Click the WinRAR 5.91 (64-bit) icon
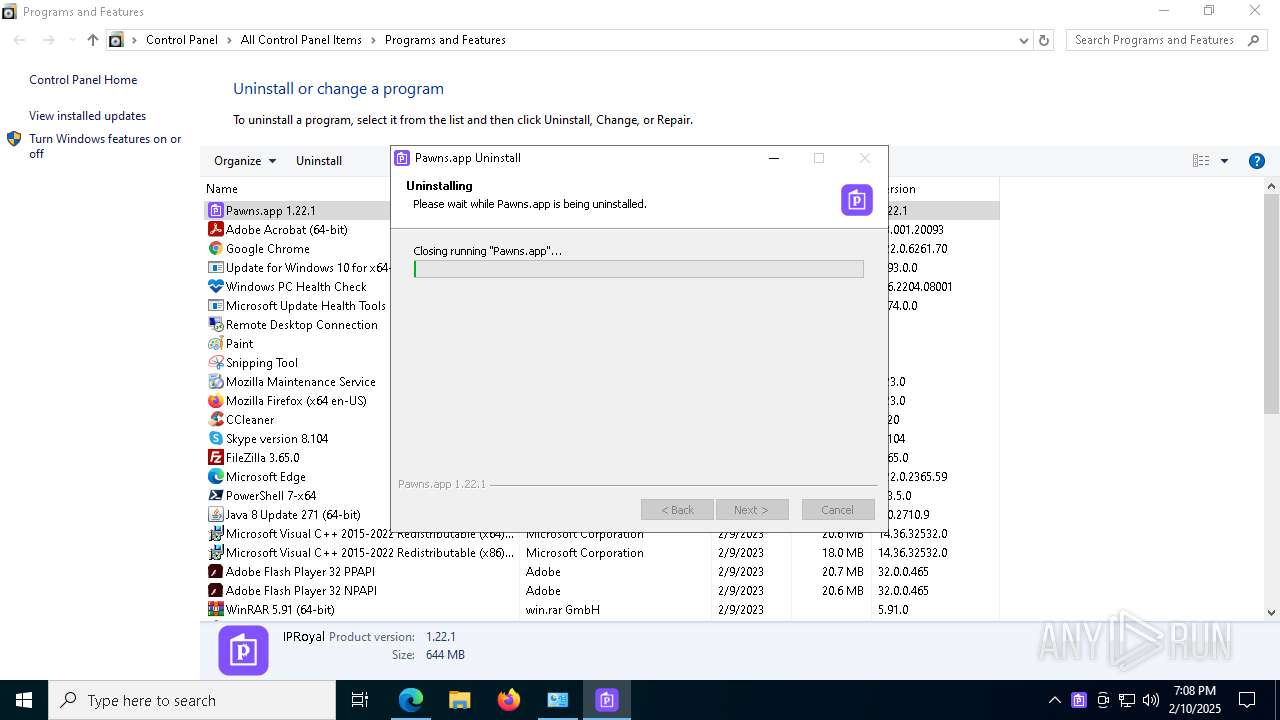The height and width of the screenshot is (720, 1280). point(215,610)
